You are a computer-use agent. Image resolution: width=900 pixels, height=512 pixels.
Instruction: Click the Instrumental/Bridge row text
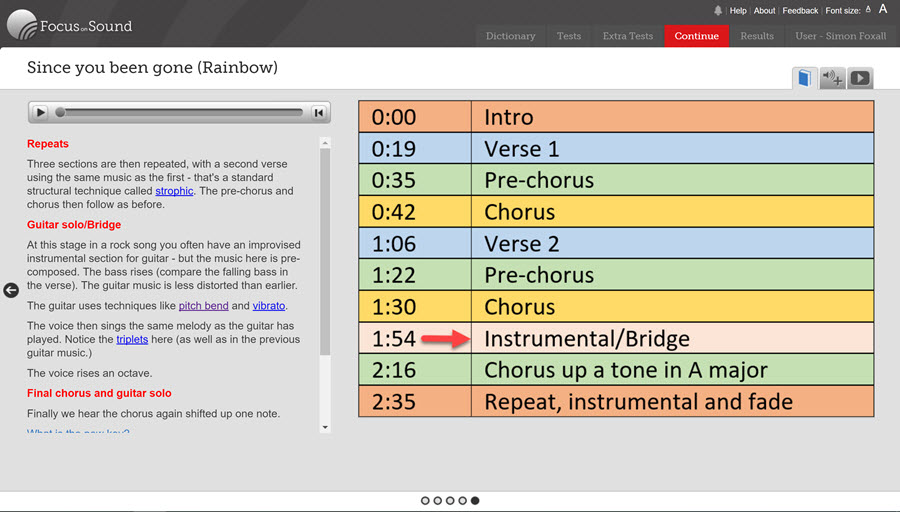pos(587,339)
